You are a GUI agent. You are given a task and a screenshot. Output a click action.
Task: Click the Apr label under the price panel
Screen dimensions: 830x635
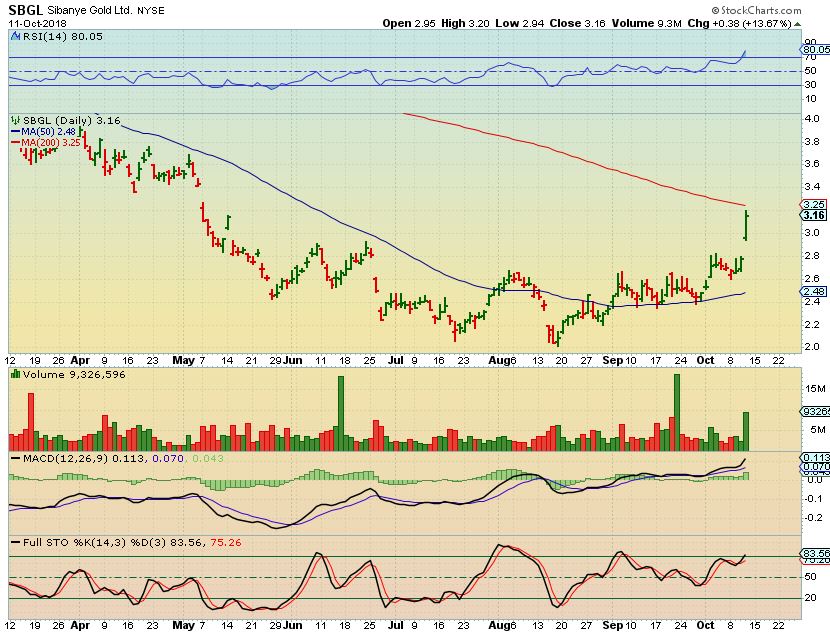tap(80, 360)
